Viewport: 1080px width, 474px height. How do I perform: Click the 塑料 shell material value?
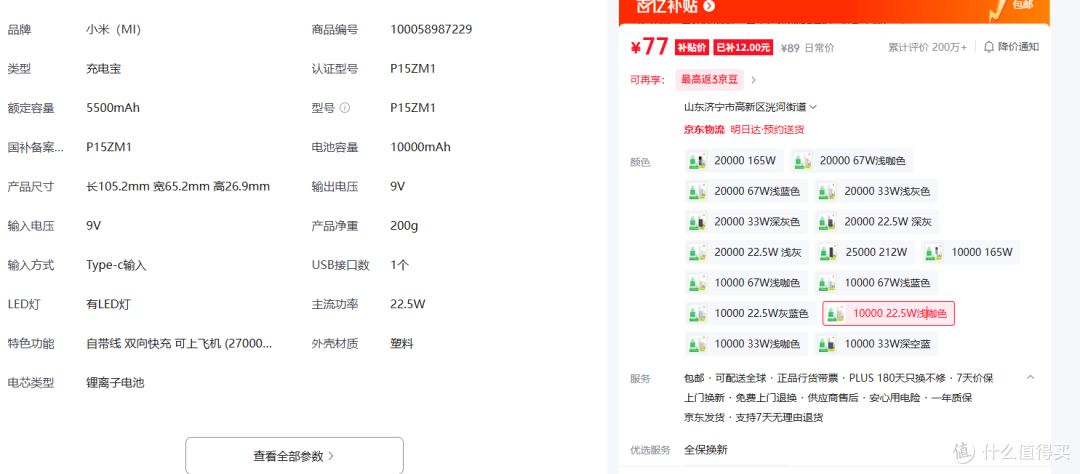click(x=402, y=344)
